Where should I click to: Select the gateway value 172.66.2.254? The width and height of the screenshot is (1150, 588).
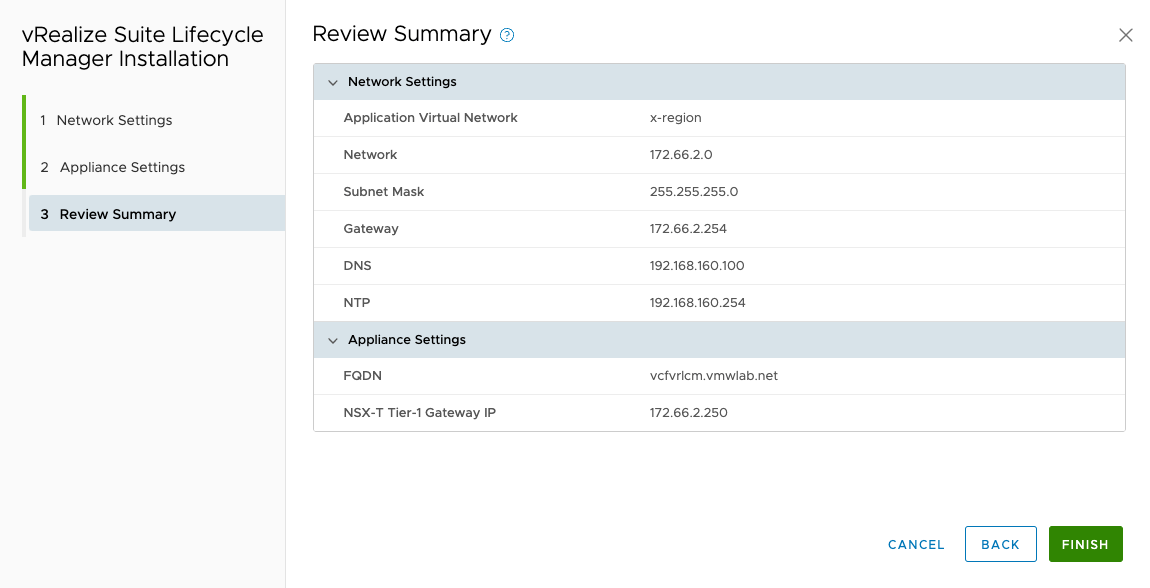click(688, 229)
